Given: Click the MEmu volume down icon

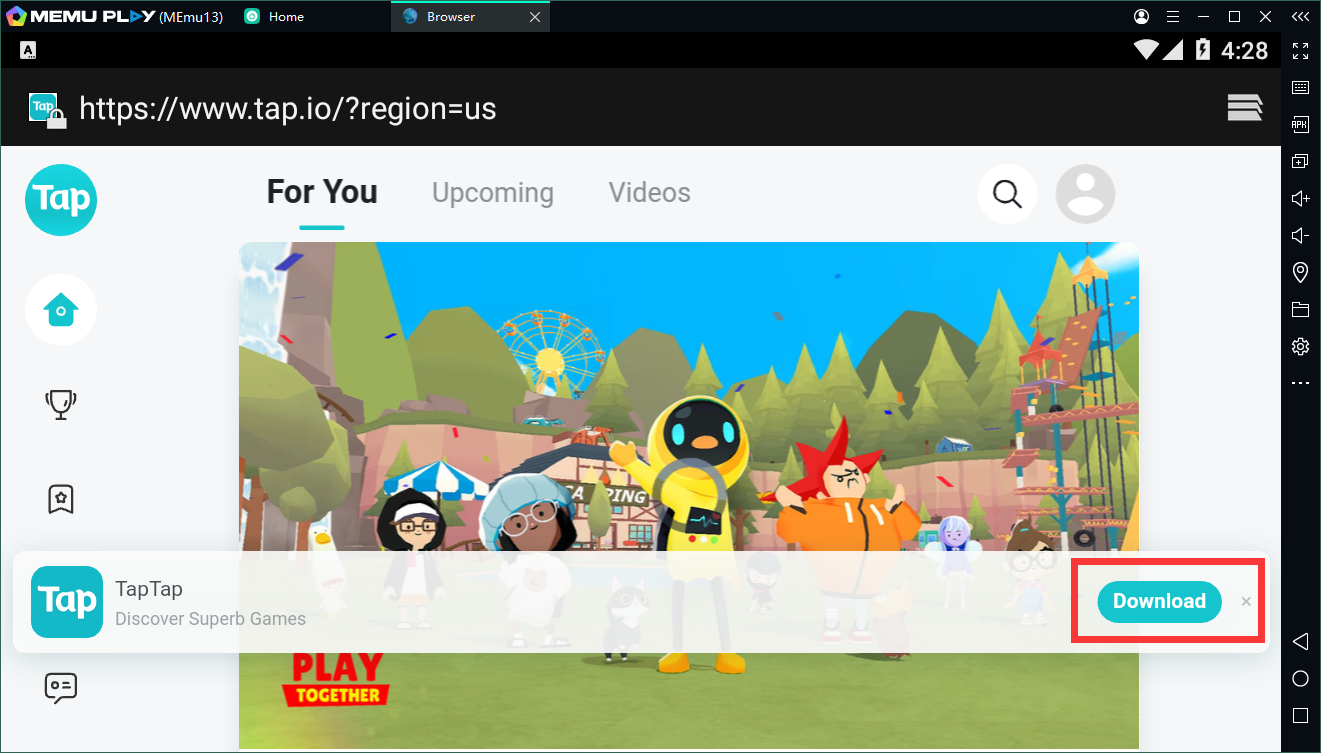Looking at the screenshot, I should tap(1300, 235).
